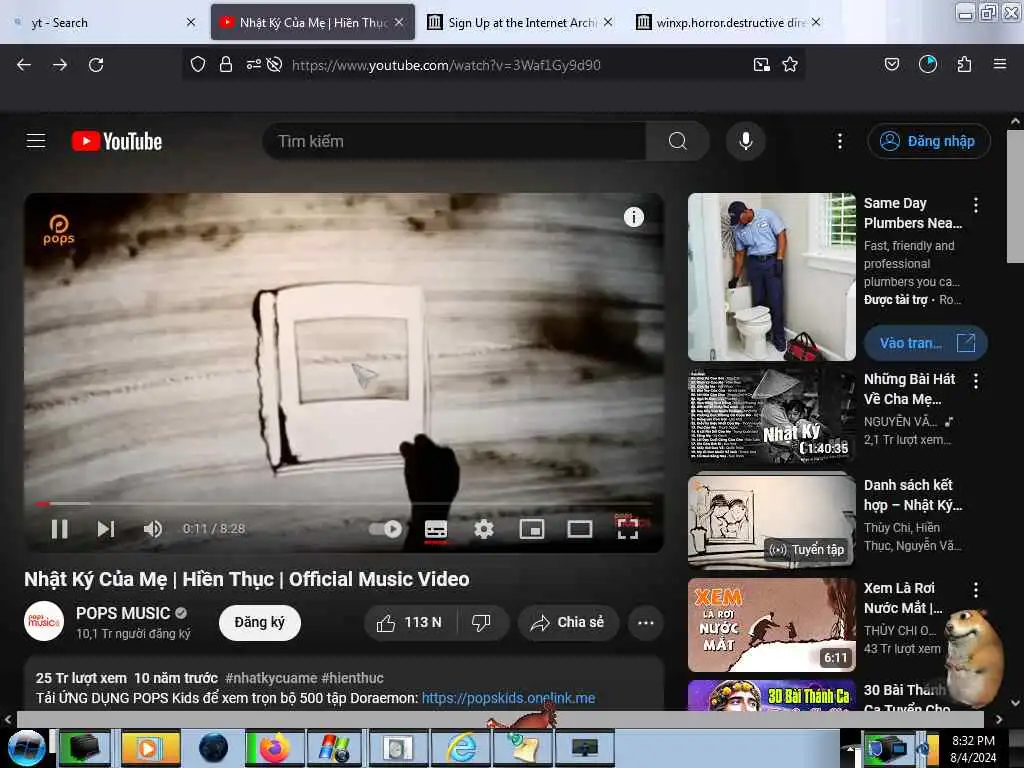Open the popskids.onelink.me link
The height and width of the screenshot is (768, 1024).
tap(508, 698)
